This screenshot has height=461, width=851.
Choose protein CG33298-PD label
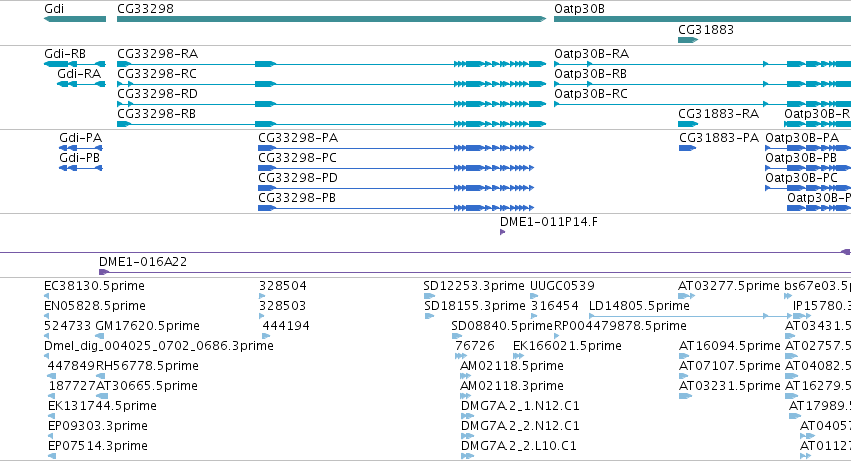pos(298,178)
